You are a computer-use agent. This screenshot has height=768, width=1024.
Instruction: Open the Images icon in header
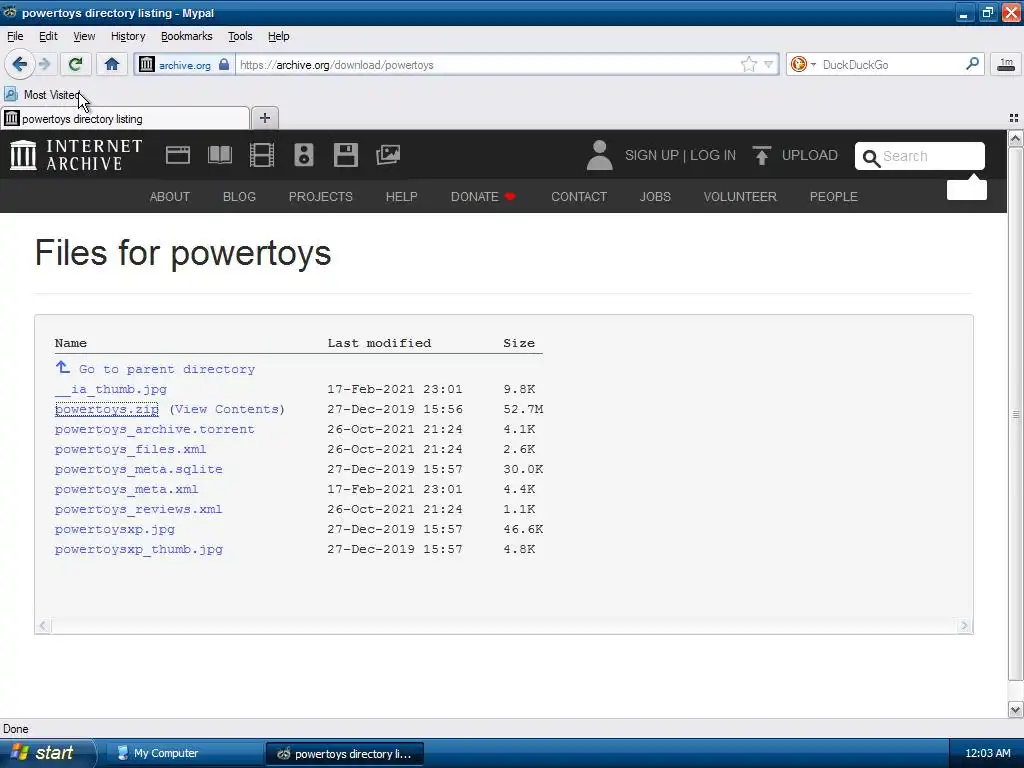[x=388, y=155]
